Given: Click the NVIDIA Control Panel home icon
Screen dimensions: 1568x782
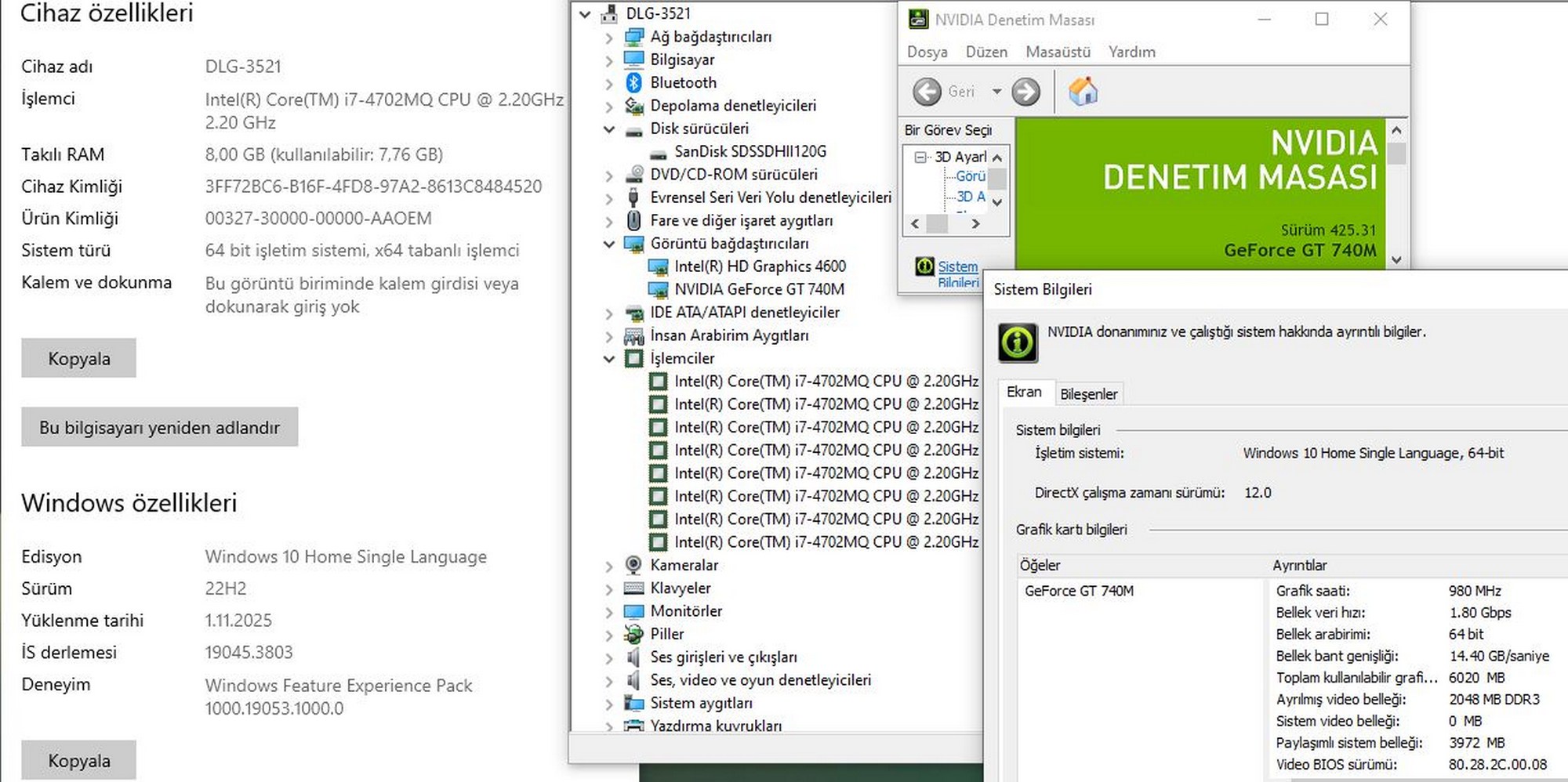Looking at the screenshot, I should [x=1083, y=92].
